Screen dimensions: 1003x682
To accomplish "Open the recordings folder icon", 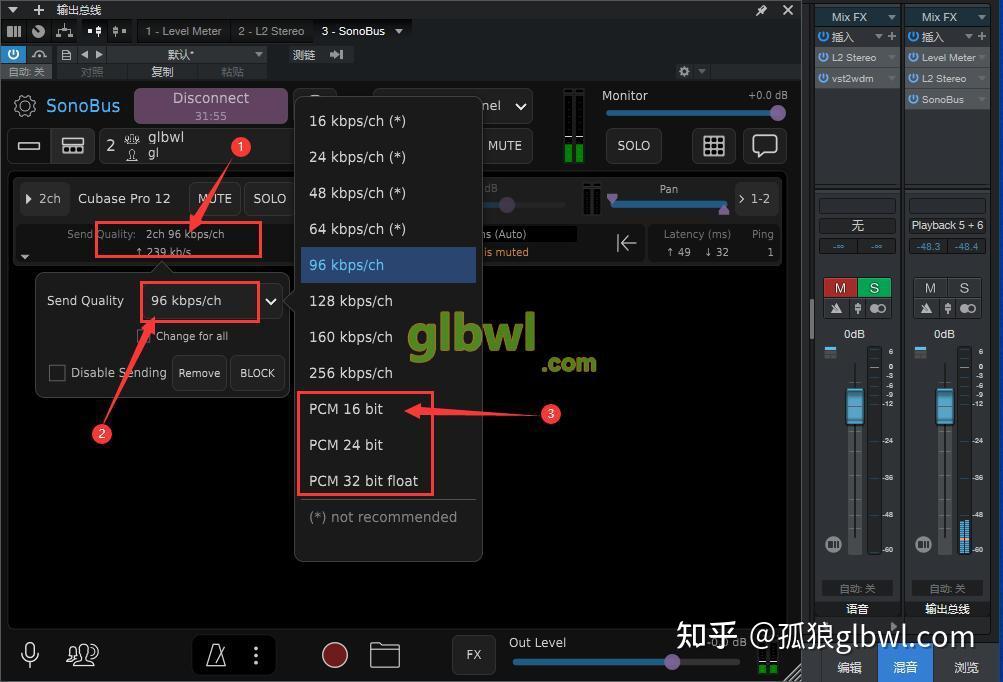I will click(x=385, y=654).
